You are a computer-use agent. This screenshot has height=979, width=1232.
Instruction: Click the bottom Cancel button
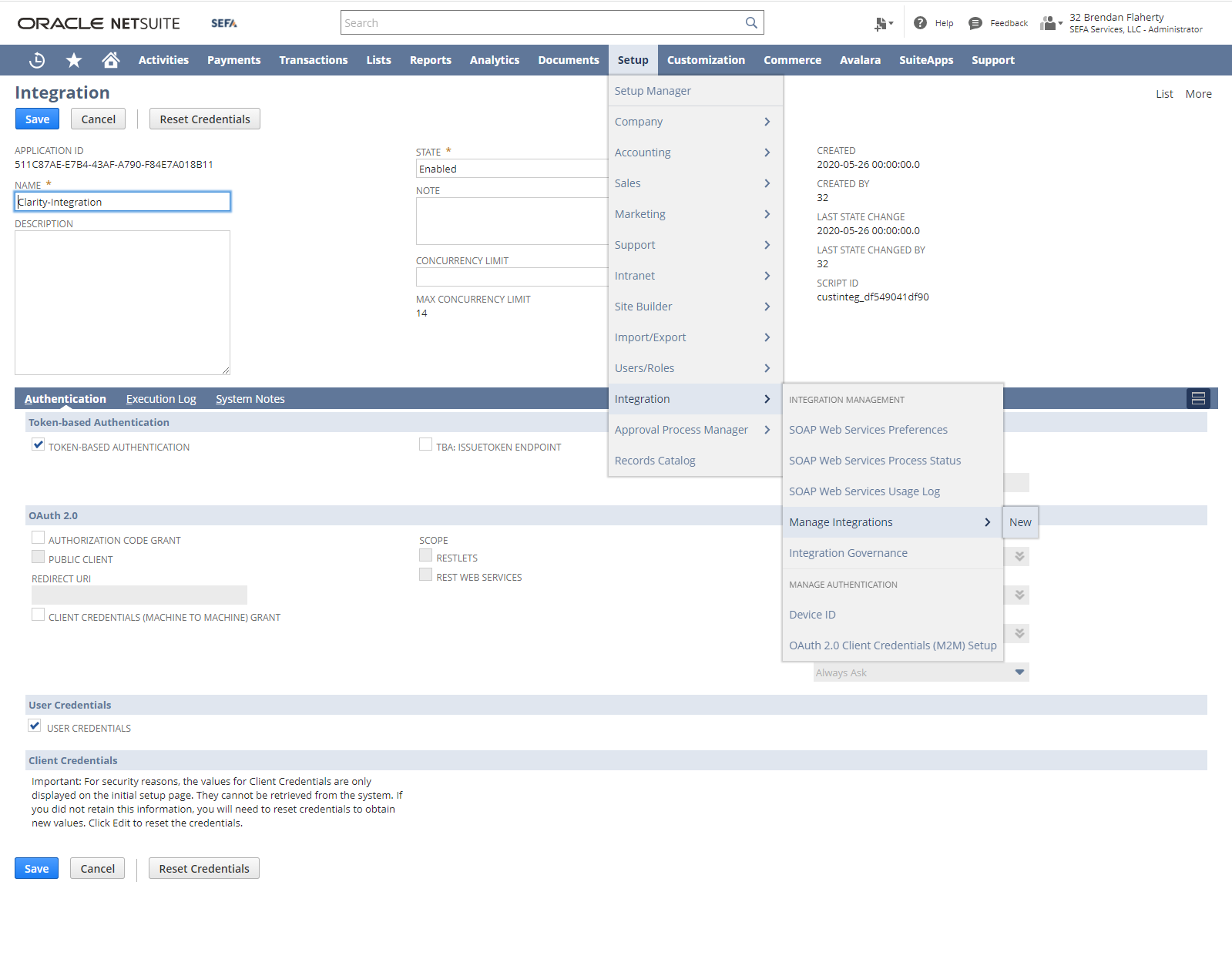[x=98, y=869]
